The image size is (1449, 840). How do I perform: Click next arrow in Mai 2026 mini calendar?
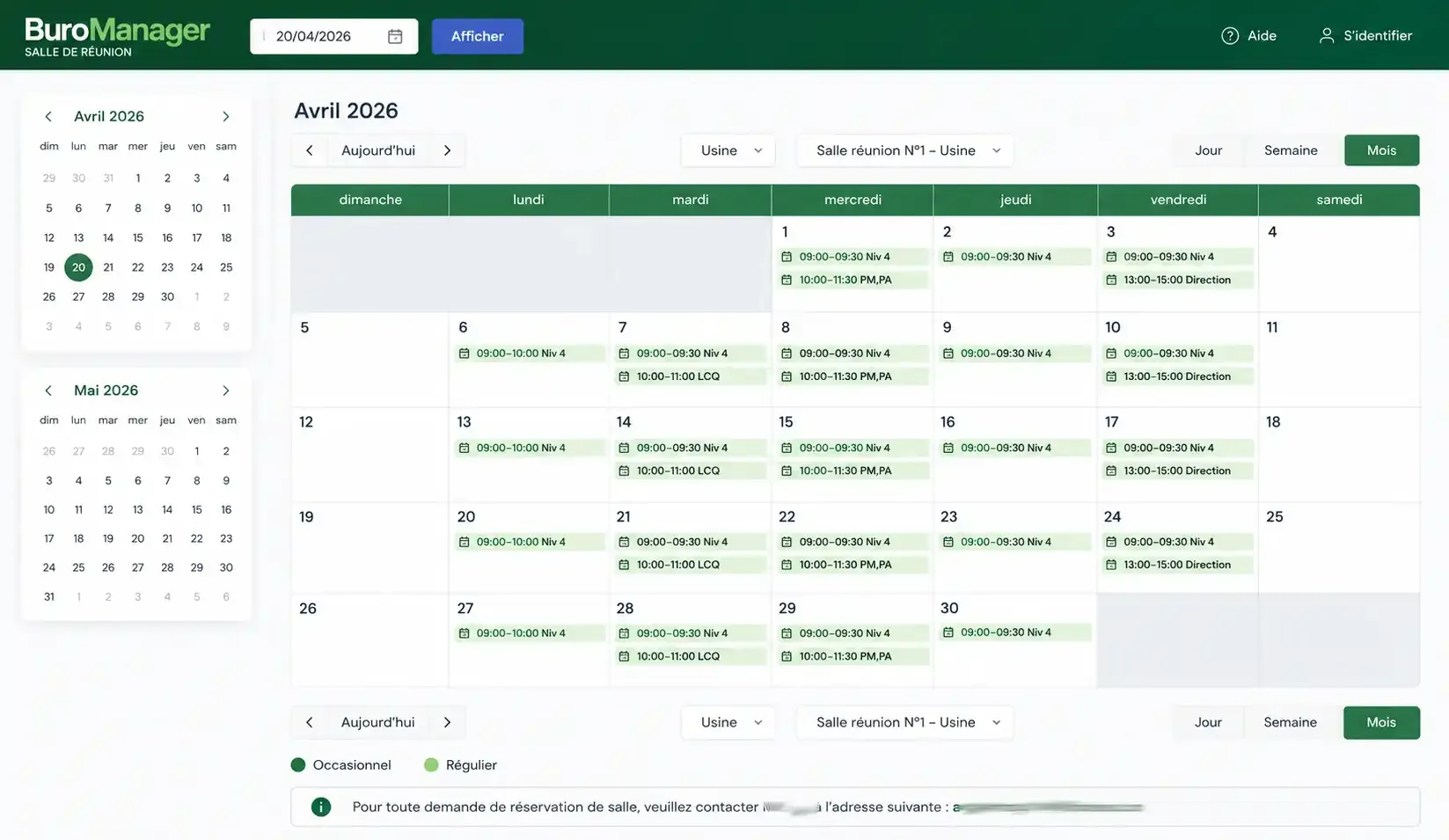226,391
